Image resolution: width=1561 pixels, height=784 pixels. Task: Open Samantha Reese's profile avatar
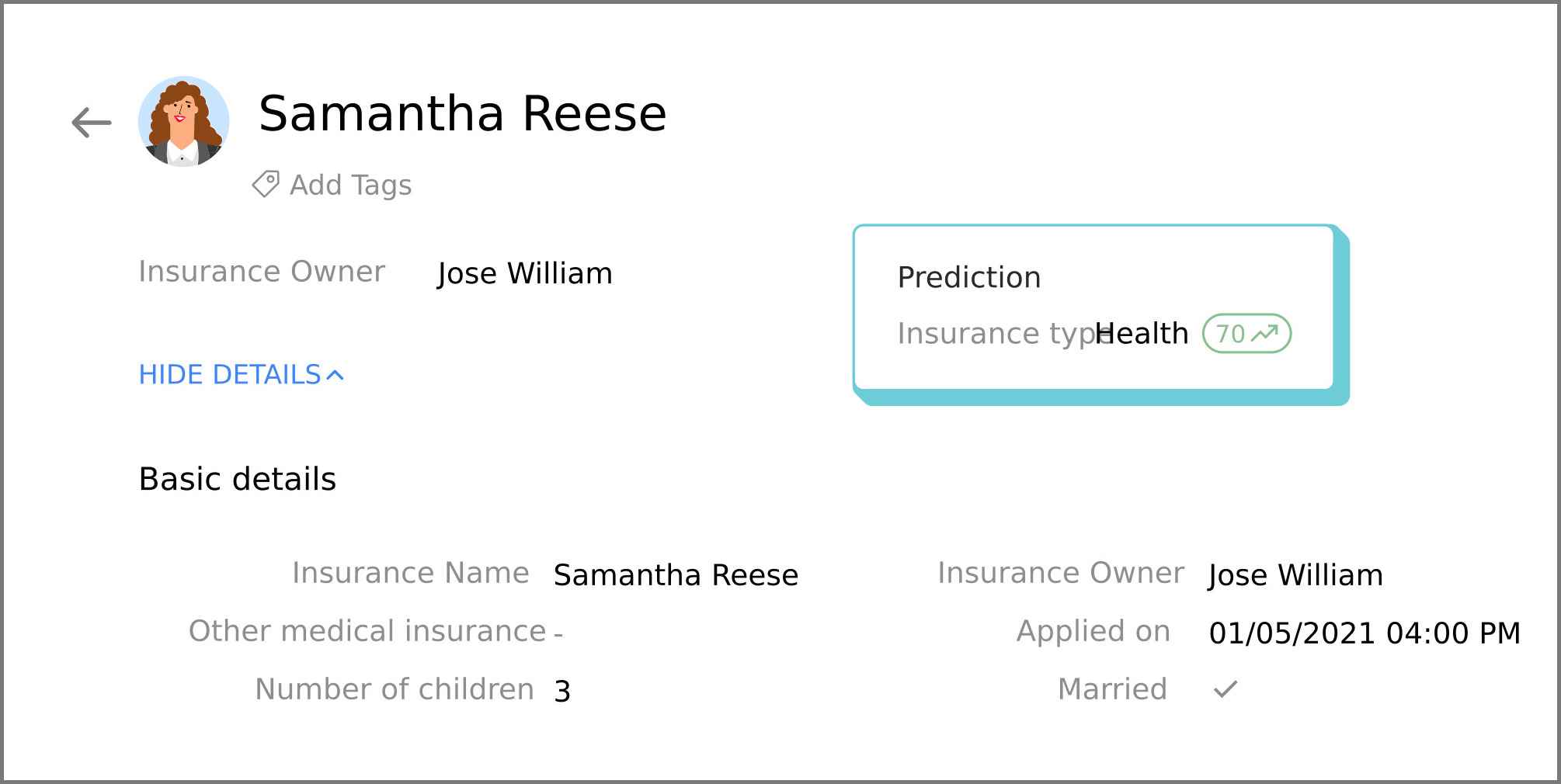183,121
